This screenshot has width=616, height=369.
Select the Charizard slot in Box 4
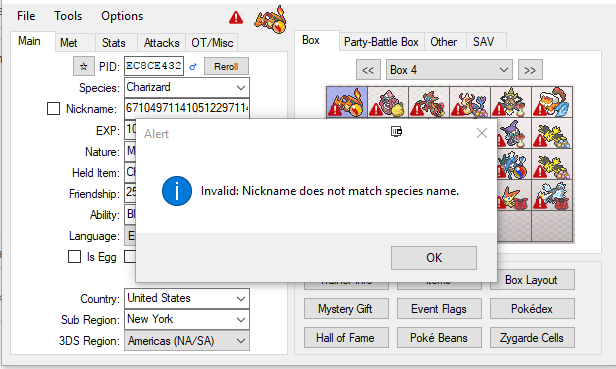347,102
